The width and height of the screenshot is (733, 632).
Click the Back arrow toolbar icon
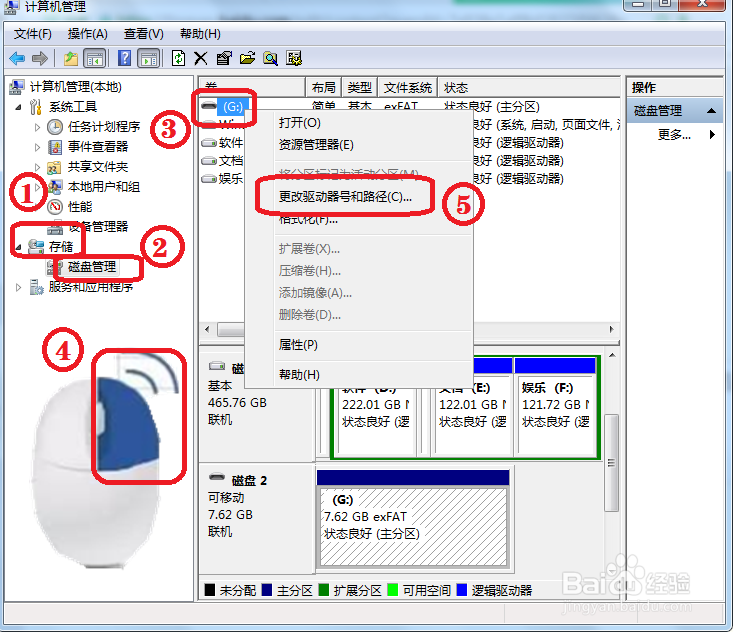pos(17,58)
